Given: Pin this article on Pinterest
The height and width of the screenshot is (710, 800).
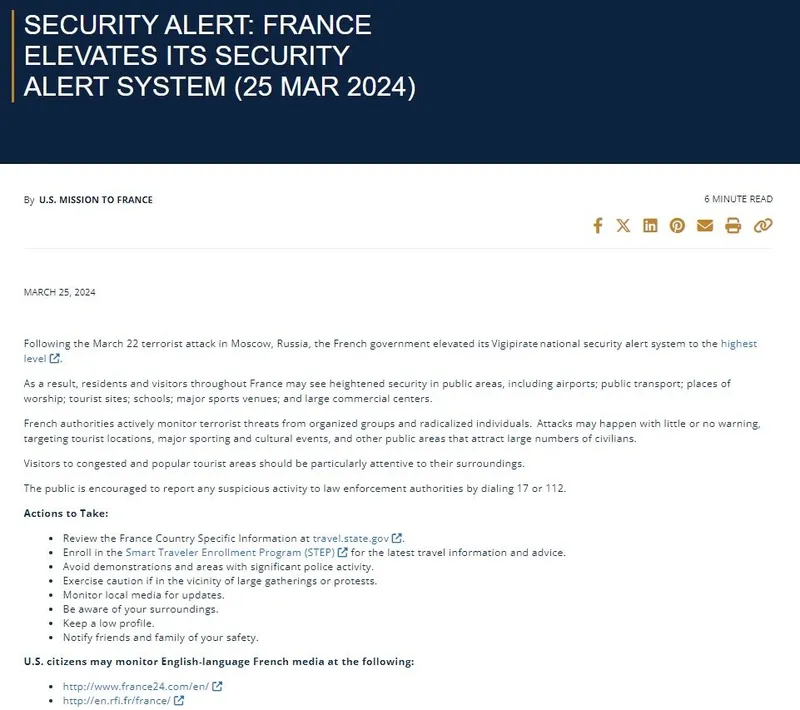Looking at the screenshot, I should 678,226.
